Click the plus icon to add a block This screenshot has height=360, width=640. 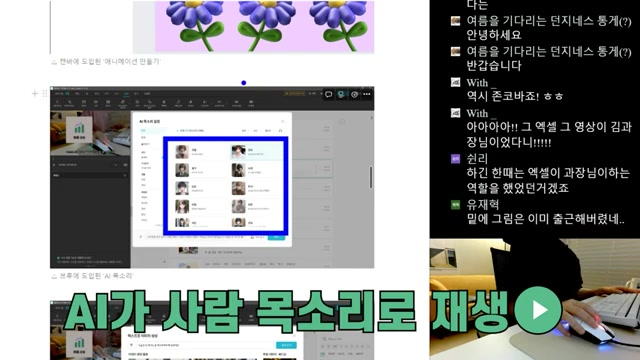[x=35, y=94]
